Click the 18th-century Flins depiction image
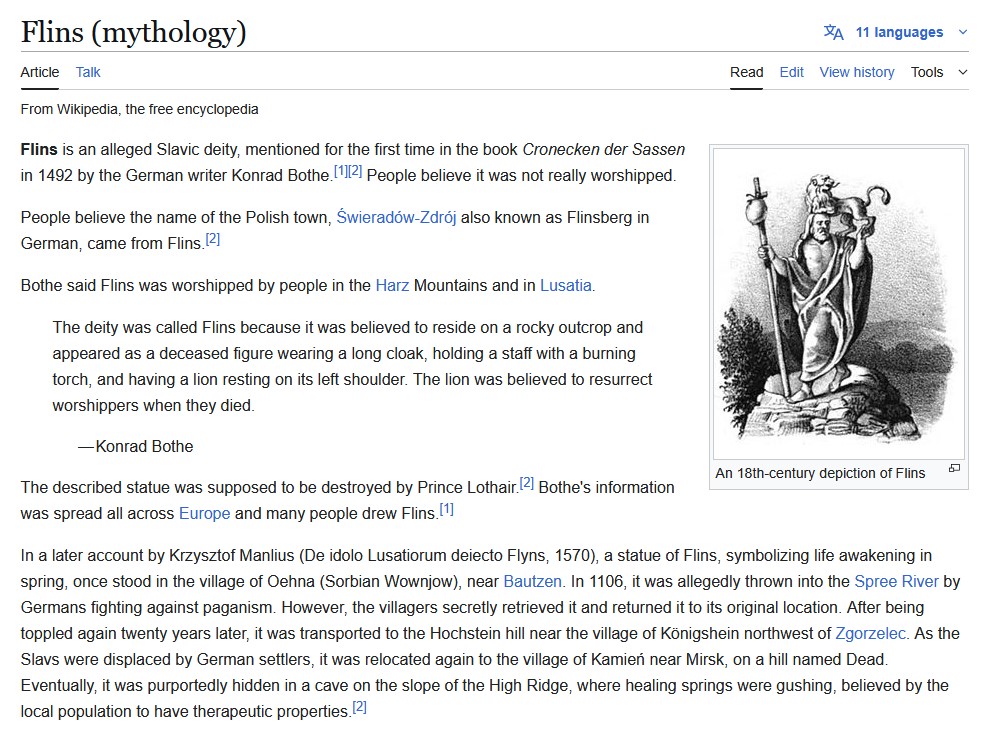The image size is (989, 750). tap(838, 303)
